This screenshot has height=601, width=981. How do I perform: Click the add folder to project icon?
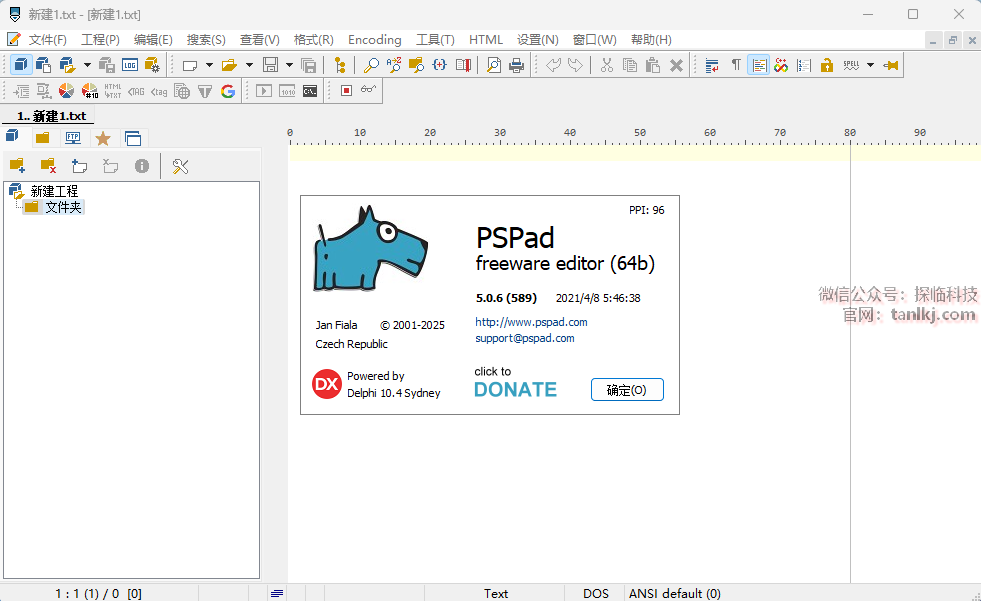(x=17, y=166)
